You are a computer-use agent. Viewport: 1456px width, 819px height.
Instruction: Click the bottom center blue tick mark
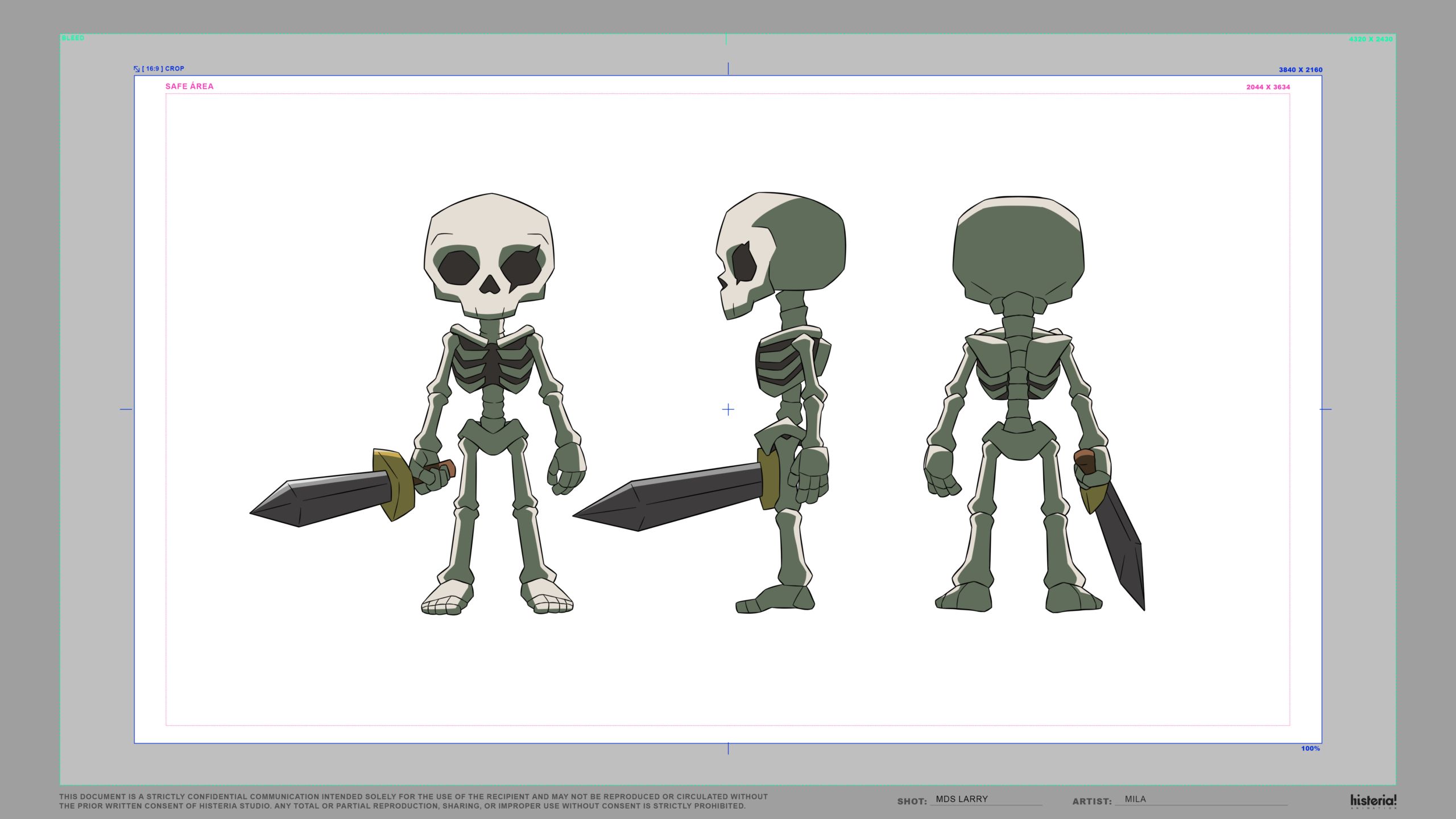coord(728,748)
